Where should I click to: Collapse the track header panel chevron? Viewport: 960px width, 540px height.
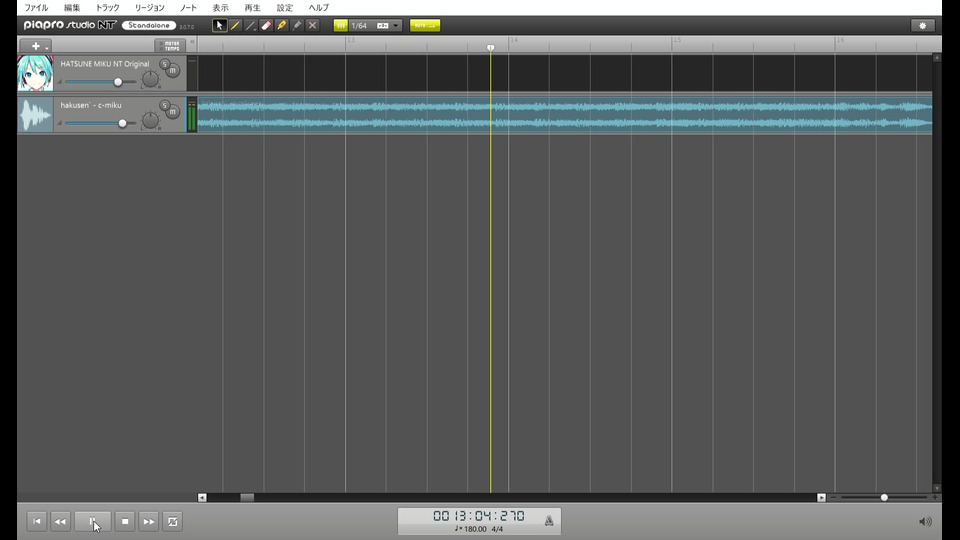(x=192, y=42)
